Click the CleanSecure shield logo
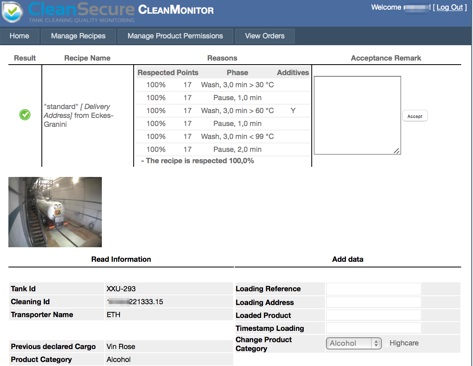The height and width of the screenshot is (366, 473). [12, 12]
